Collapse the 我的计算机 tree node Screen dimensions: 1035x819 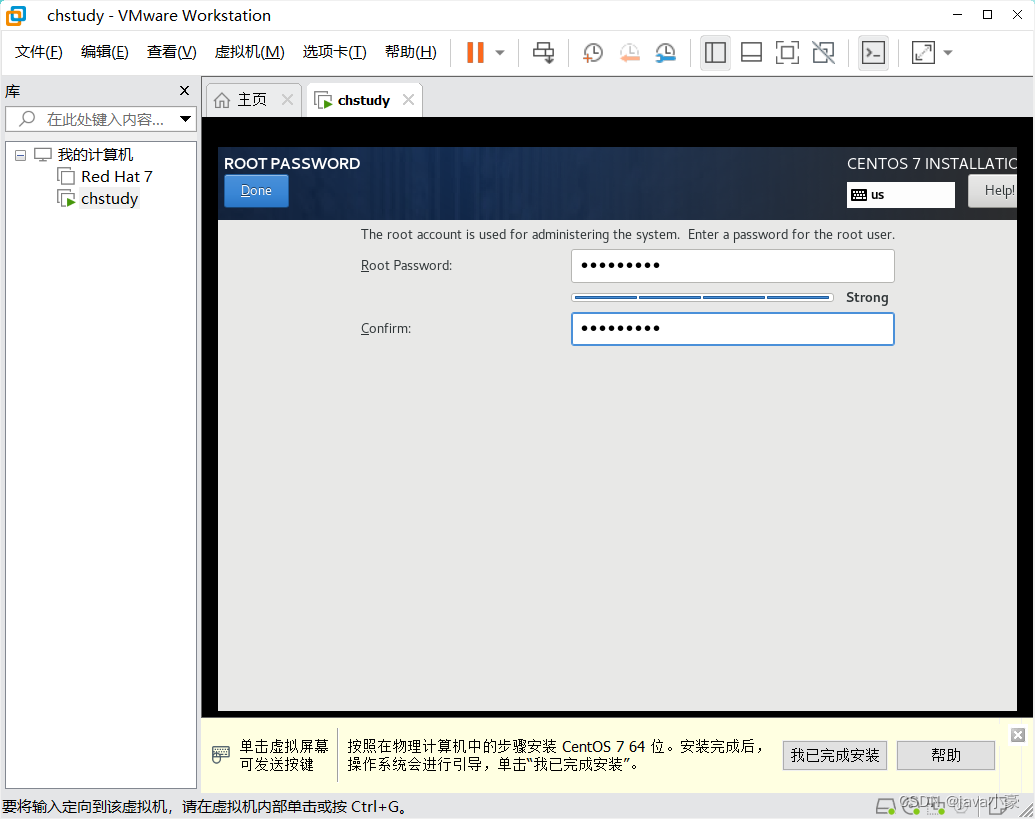(x=20, y=155)
